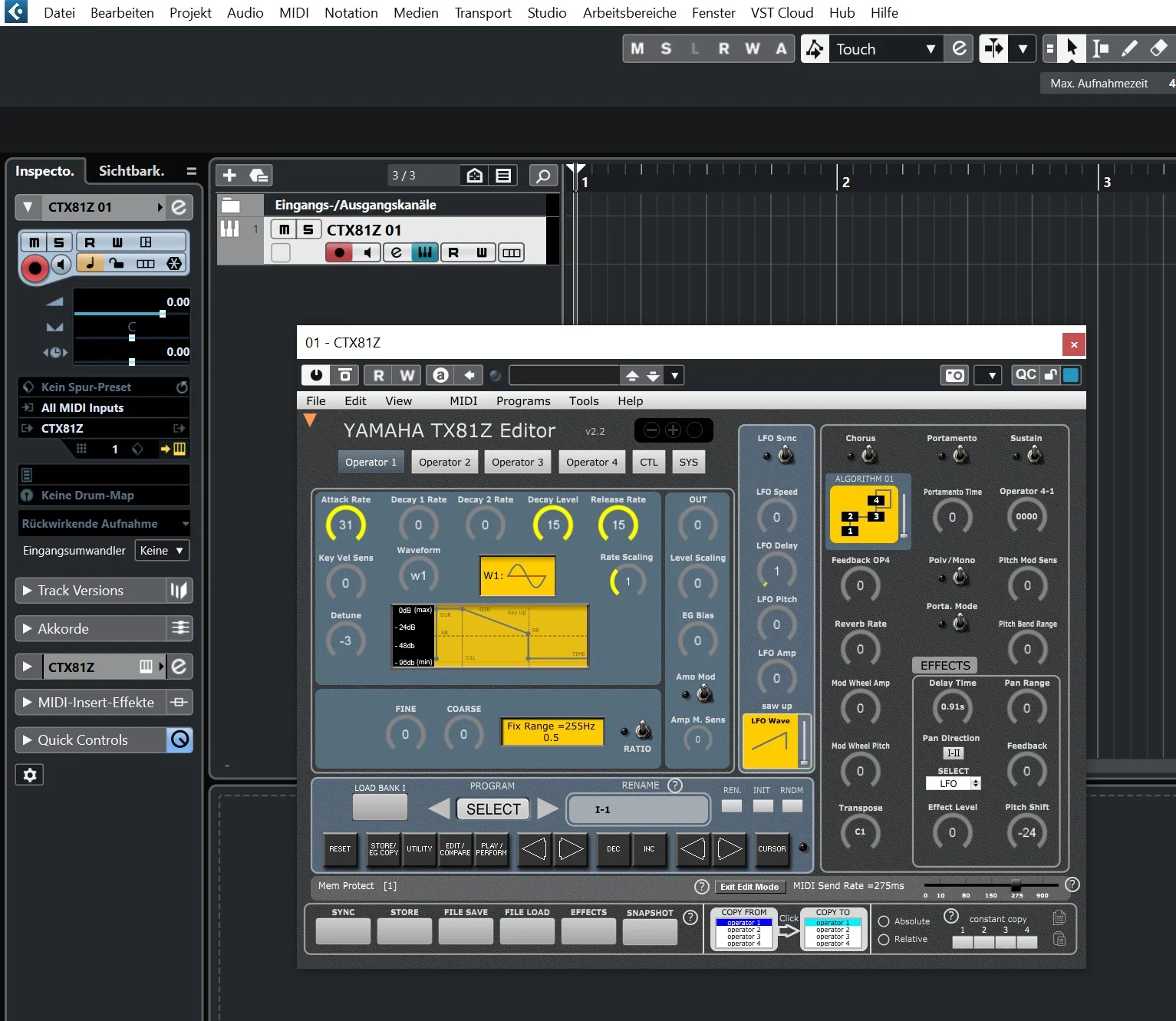Open Inspector settings gear icon
Image resolution: width=1176 pixels, height=1021 pixels.
coord(30,775)
